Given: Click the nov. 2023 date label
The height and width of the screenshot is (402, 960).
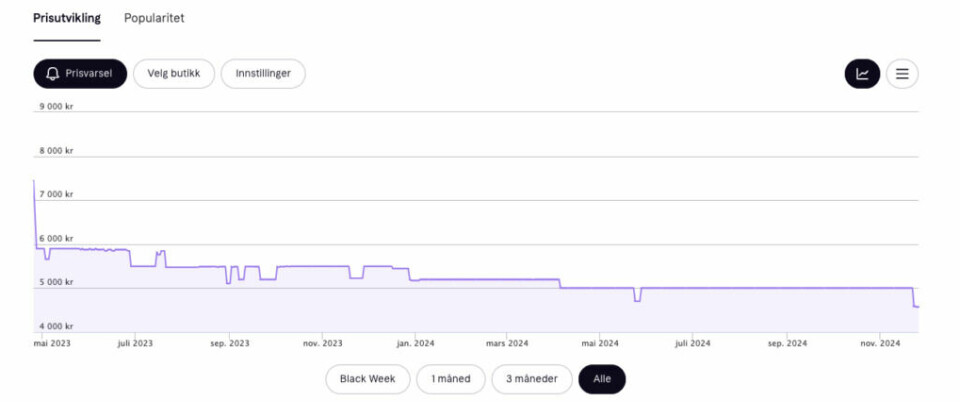Looking at the screenshot, I should point(323,344).
